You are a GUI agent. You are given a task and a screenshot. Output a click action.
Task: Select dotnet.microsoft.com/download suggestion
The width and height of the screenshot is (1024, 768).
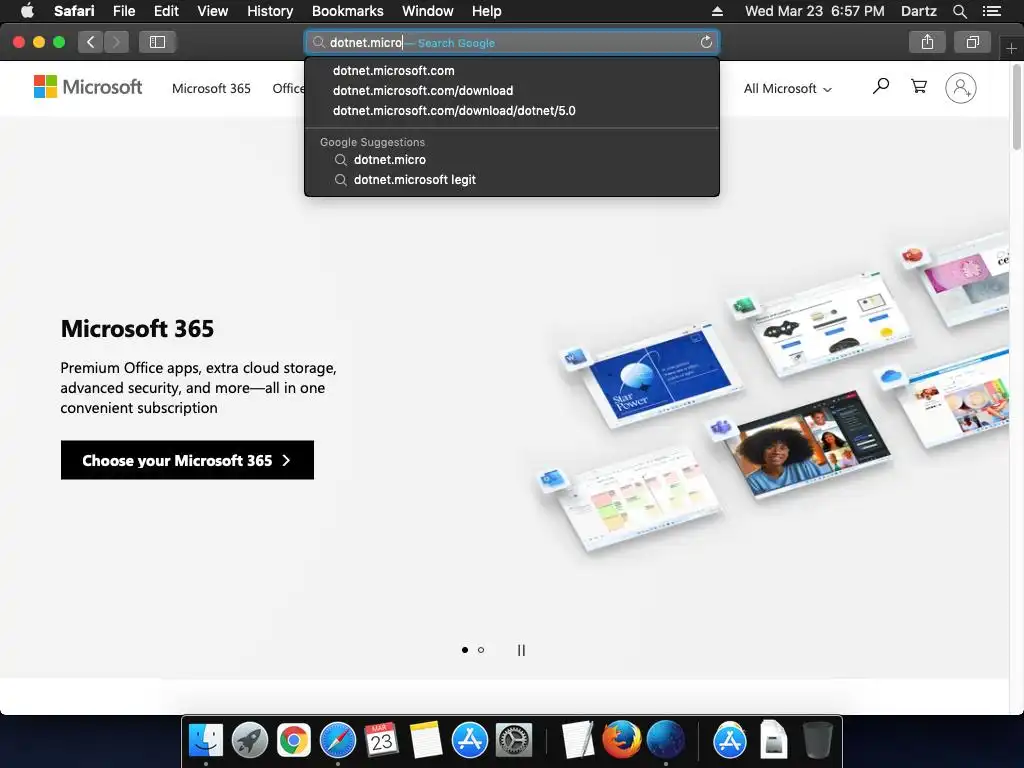coord(512,91)
